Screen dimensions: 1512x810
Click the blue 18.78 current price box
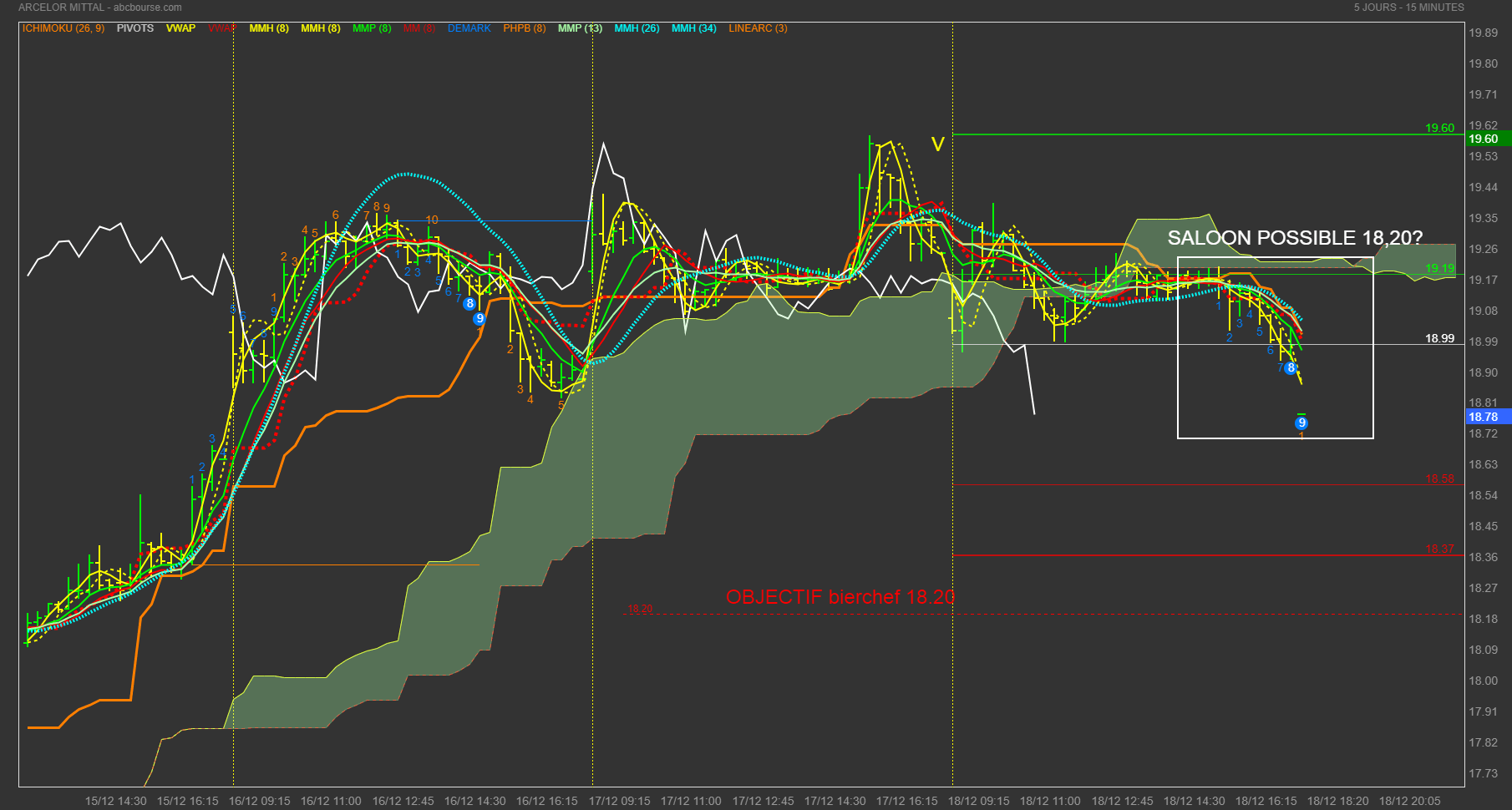click(1489, 417)
